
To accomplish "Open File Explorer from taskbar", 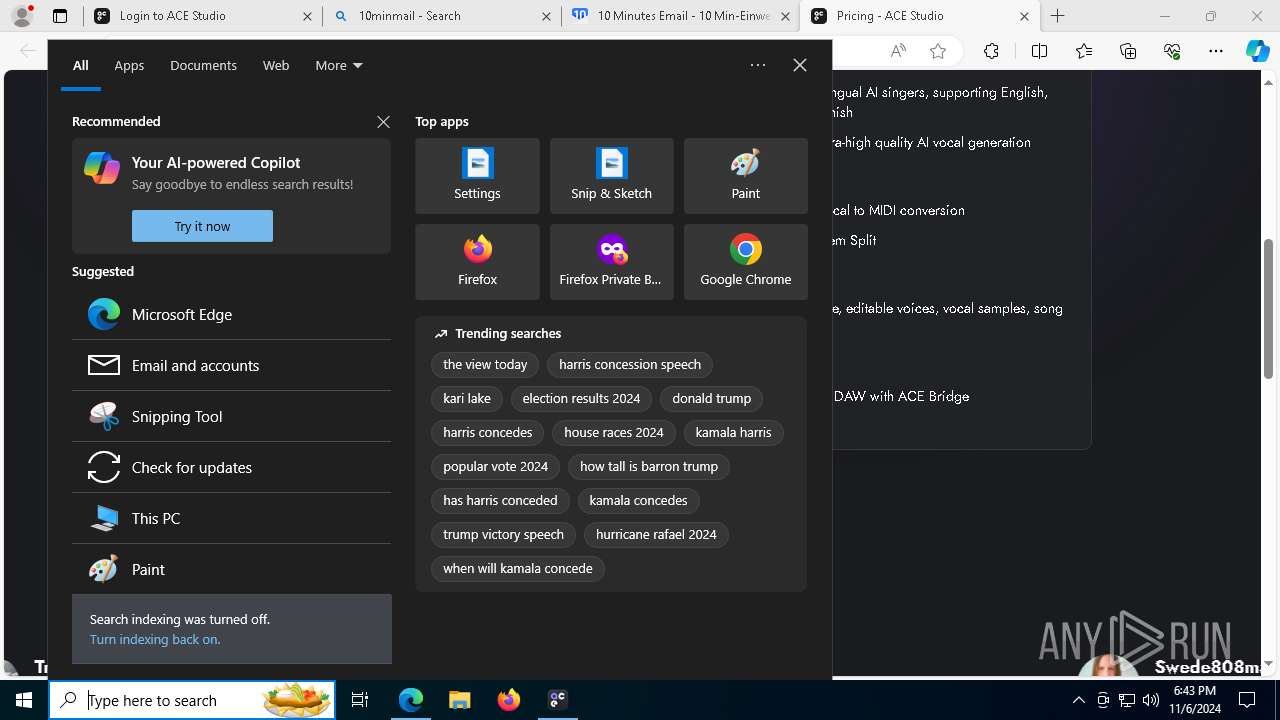I will coord(459,700).
